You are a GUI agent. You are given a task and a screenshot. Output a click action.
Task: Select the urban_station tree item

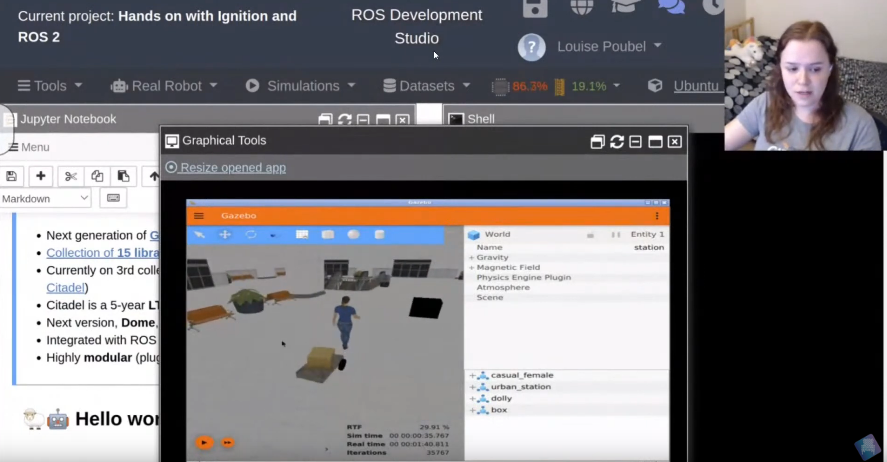(x=520, y=387)
